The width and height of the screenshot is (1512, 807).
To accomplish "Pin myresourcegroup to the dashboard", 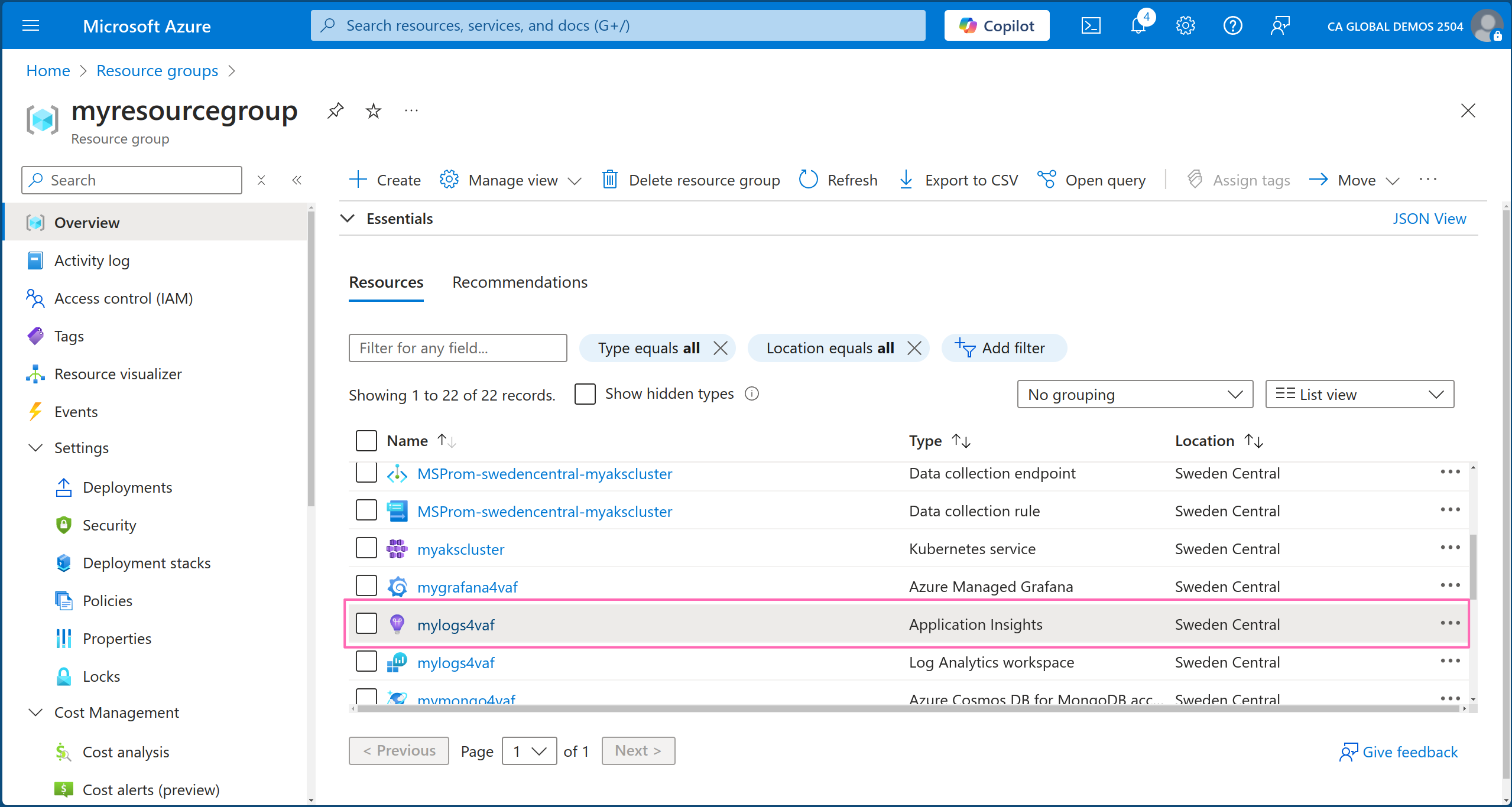I will [x=336, y=110].
